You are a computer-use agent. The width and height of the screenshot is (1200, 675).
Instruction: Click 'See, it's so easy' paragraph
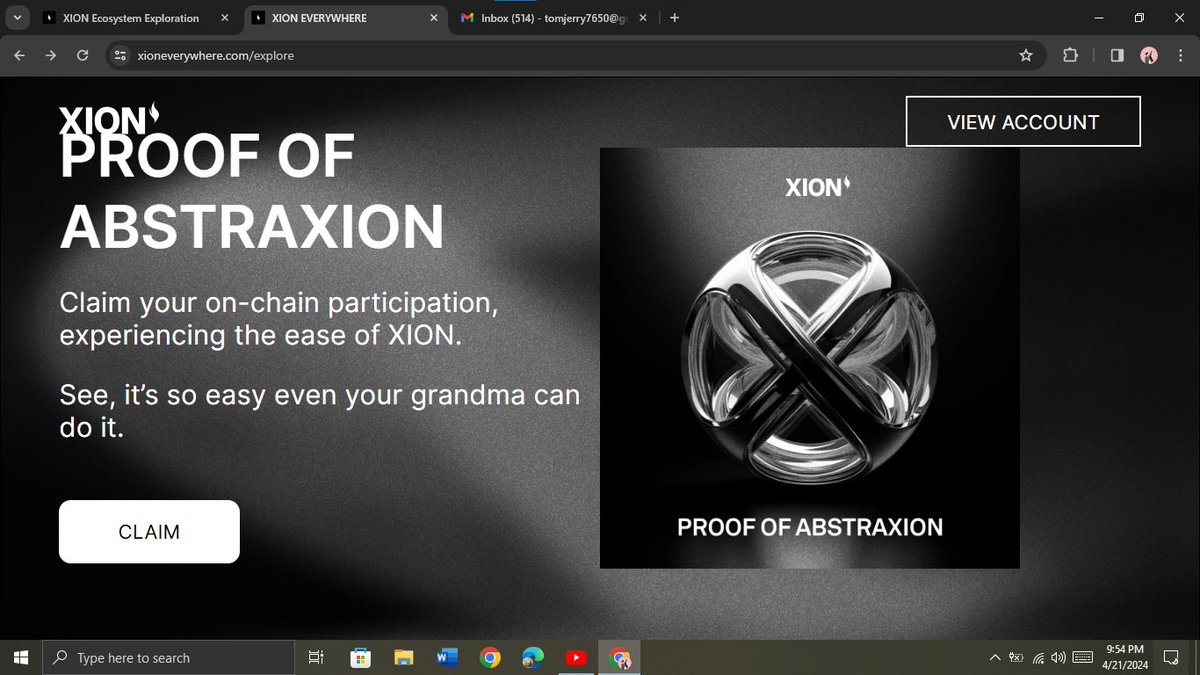[x=319, y=410]
